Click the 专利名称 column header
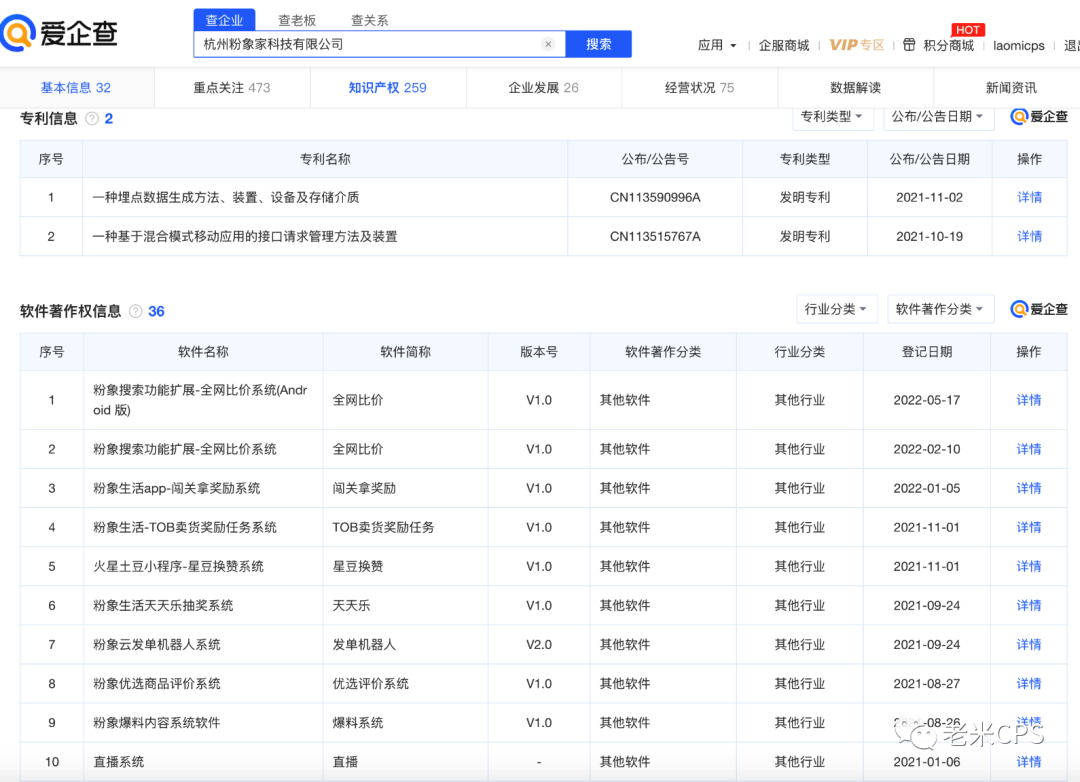 click(325, 159)
